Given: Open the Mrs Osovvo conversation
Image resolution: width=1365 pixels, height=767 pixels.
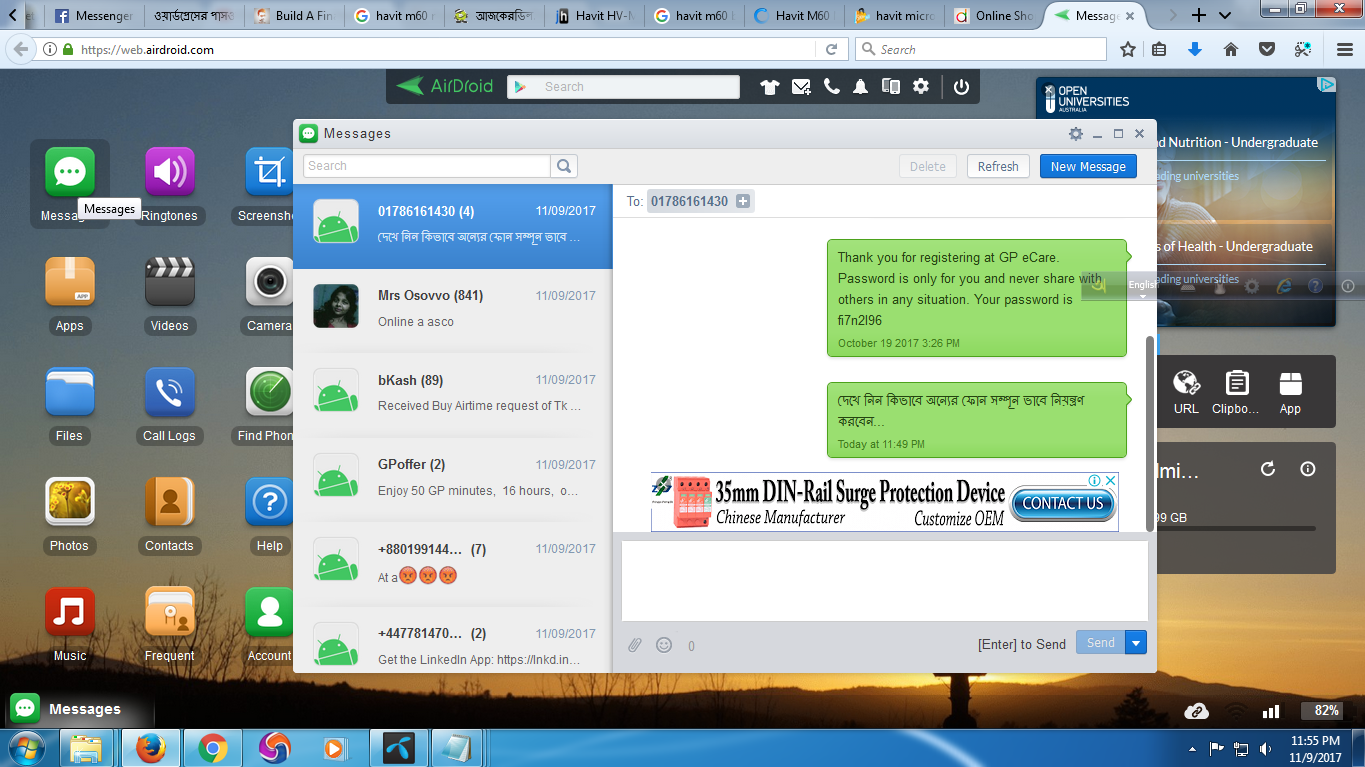Looking at the screenshot, I should tap(453, 311).
